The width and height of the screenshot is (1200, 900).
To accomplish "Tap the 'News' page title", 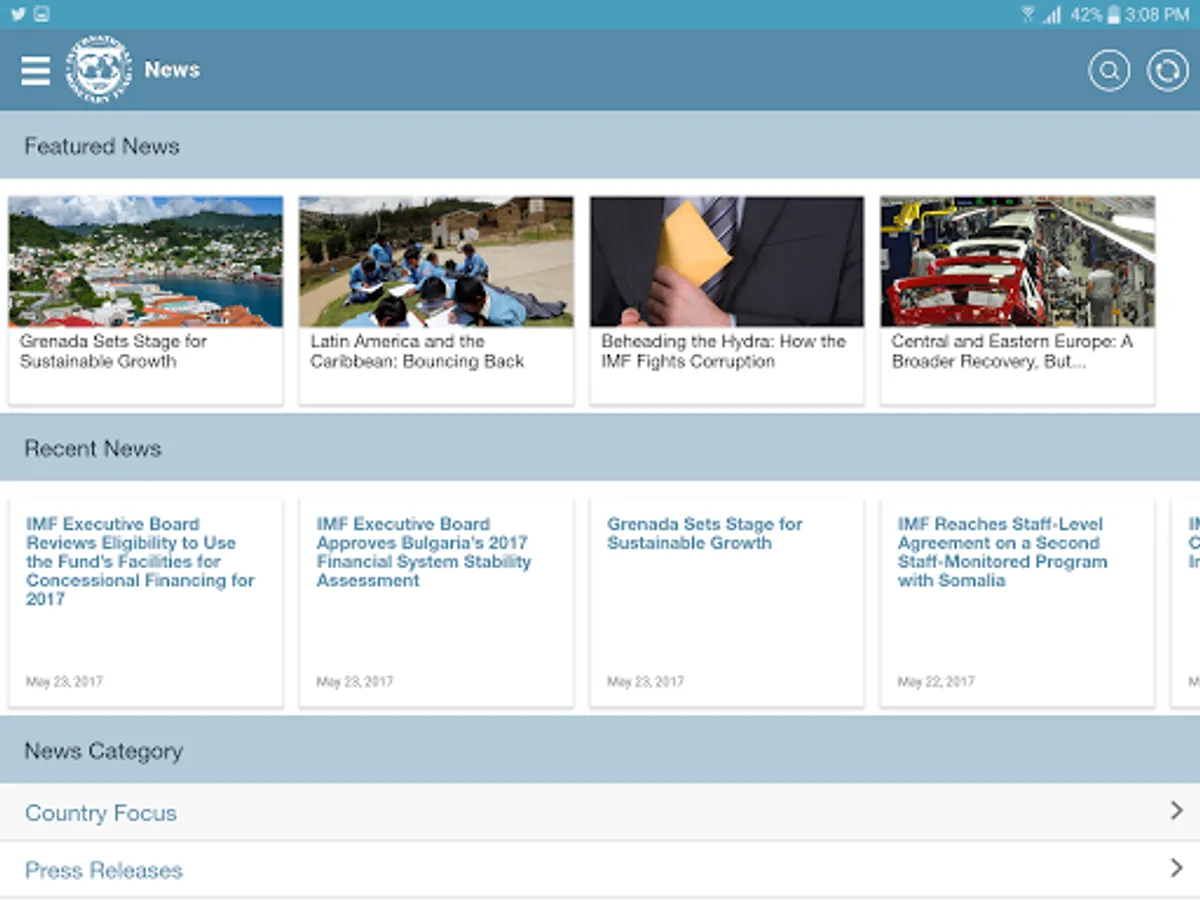I will 172,70.
